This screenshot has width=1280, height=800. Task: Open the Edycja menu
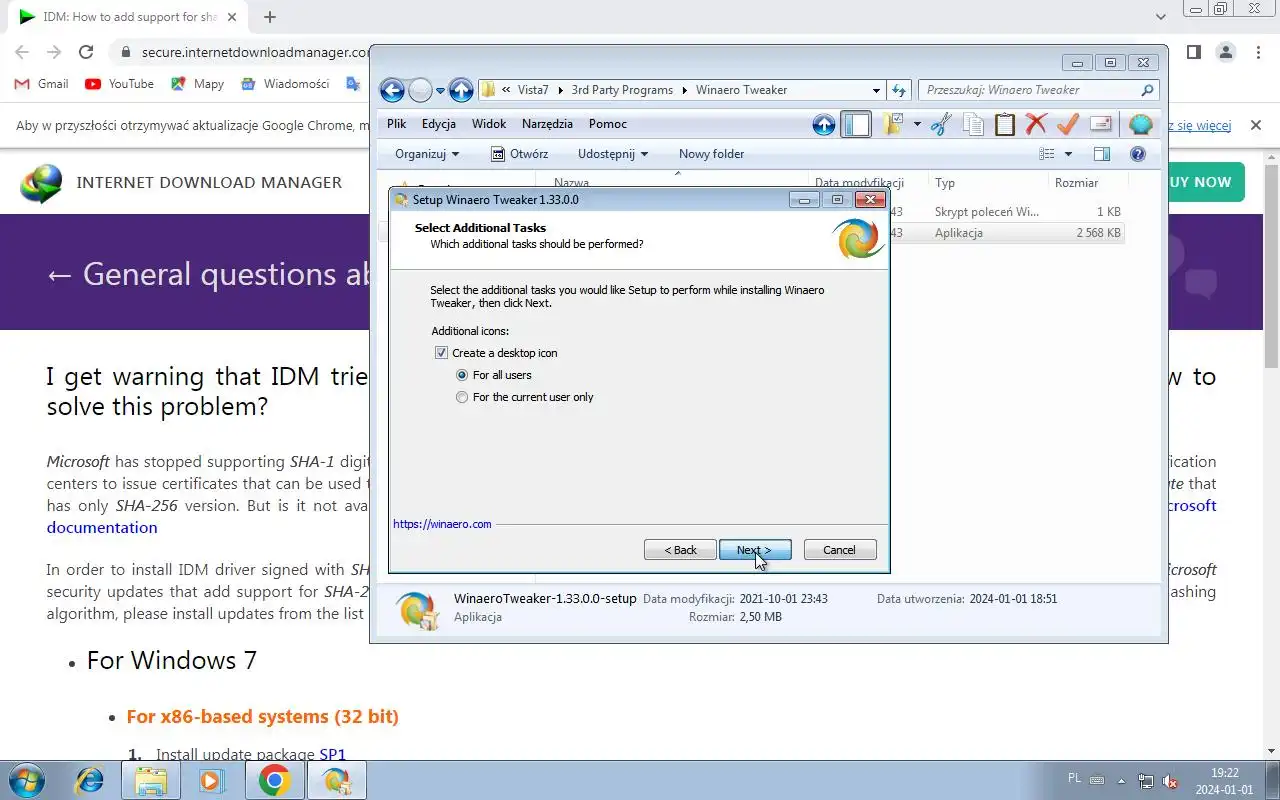(439, 124)
